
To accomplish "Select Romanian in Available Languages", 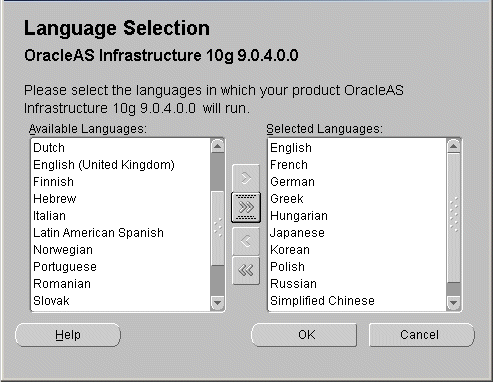I will coord(121,284).
